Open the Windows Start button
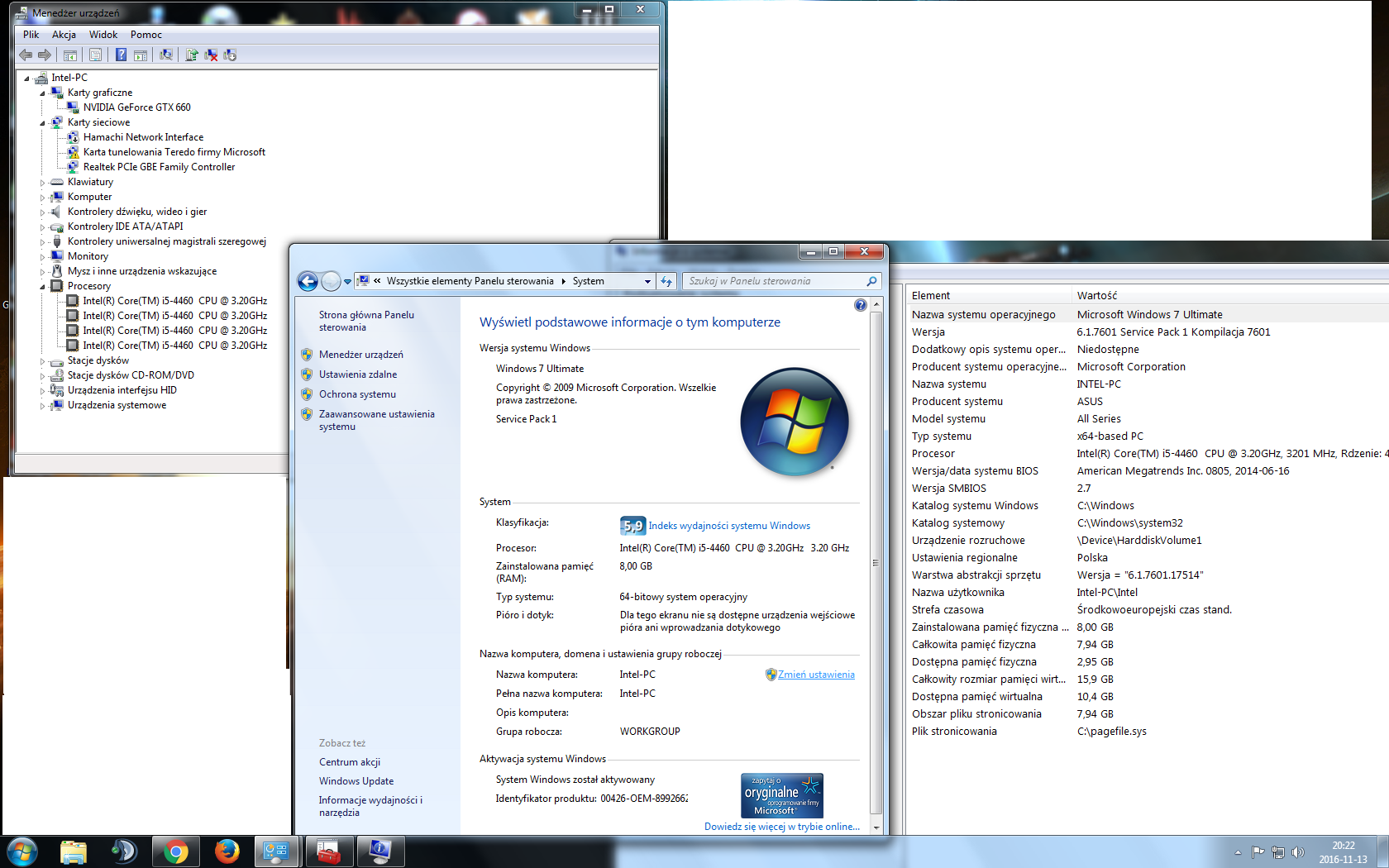Screen dimensions: 1389x868 [21, 851]
